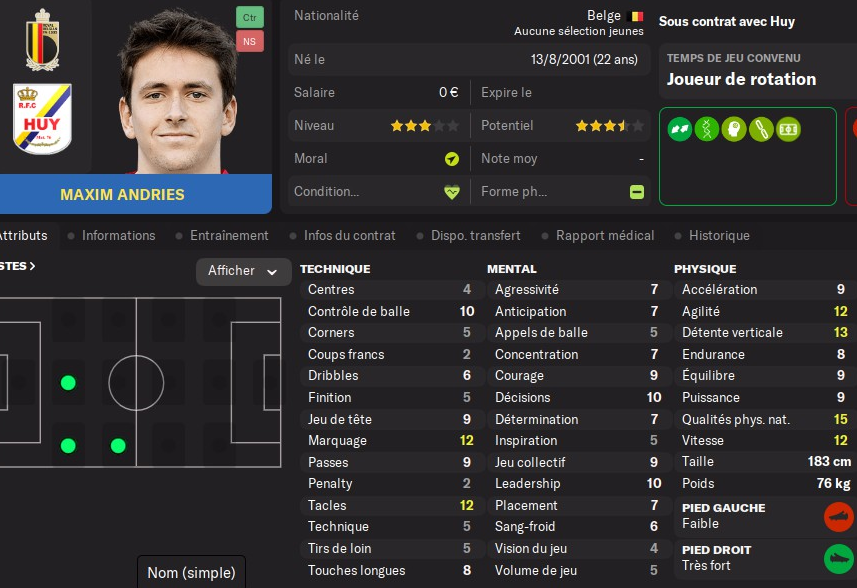This screenshot has height=588, width=857.
Task: Click the red NS status badge
Action: click(x=250, y=41)
